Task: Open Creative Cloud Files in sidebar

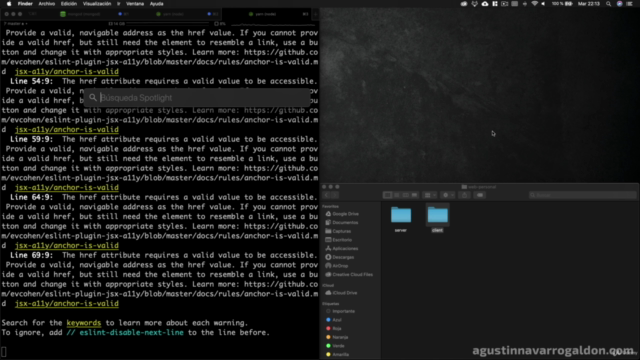Action: click(349, 274)
